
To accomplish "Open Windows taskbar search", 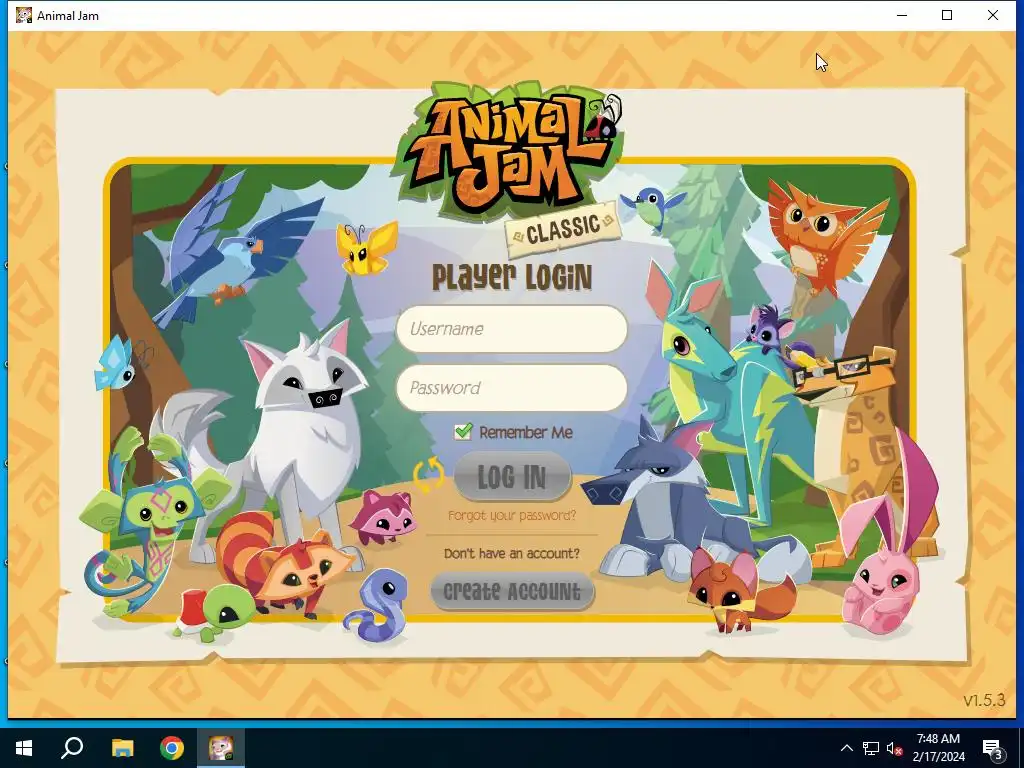I will point(72,748).
